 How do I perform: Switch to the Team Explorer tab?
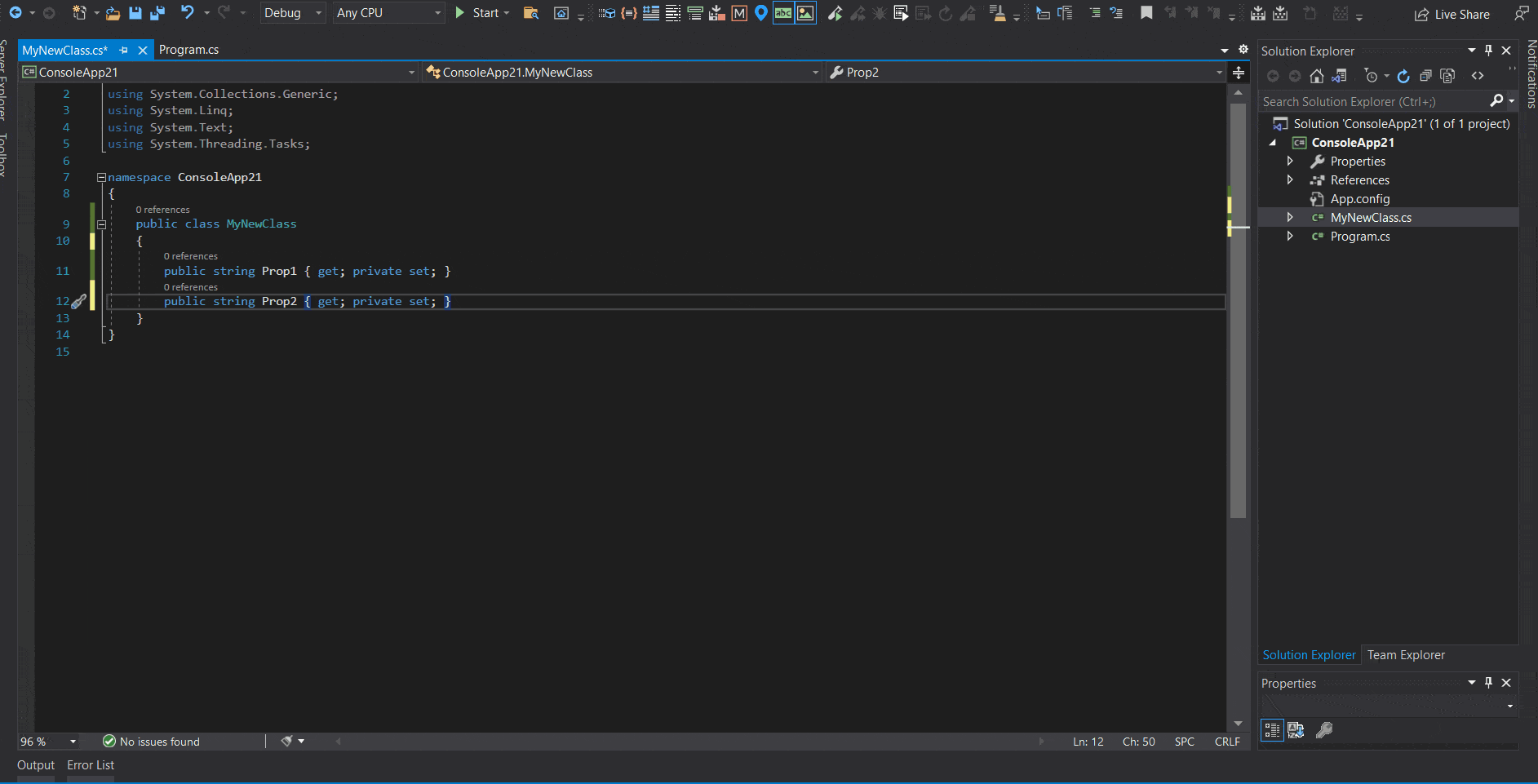pyautogui.click(x=1406, y=655)
